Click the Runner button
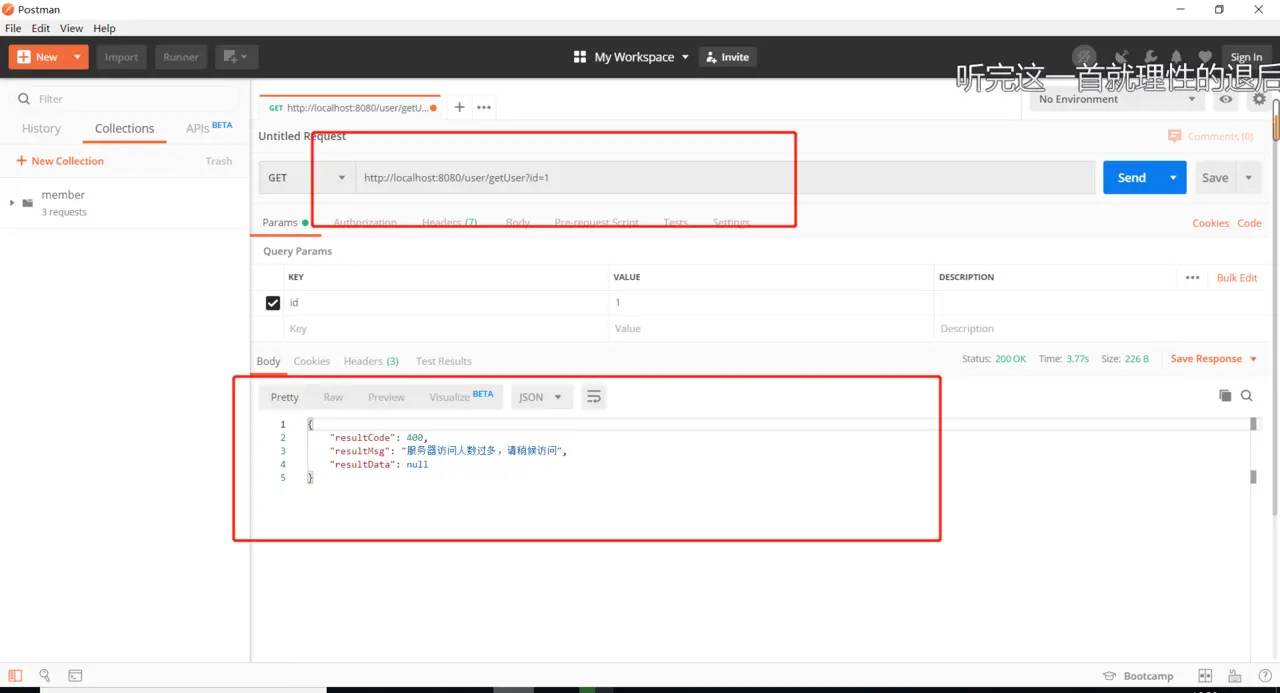The height and width of the screenshot is (693, 1280). pos(181,57)
